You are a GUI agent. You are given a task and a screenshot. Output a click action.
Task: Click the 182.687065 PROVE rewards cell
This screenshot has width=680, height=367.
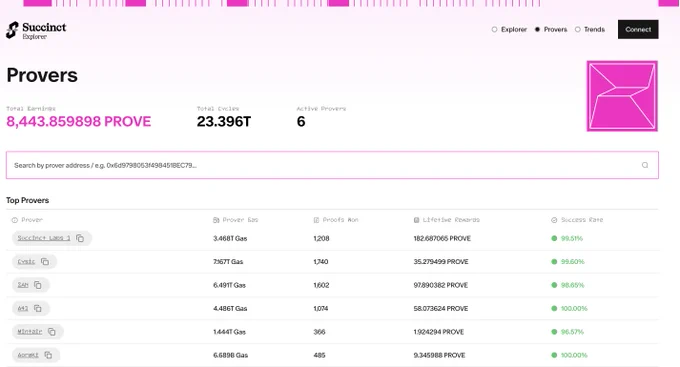point(442,238)
